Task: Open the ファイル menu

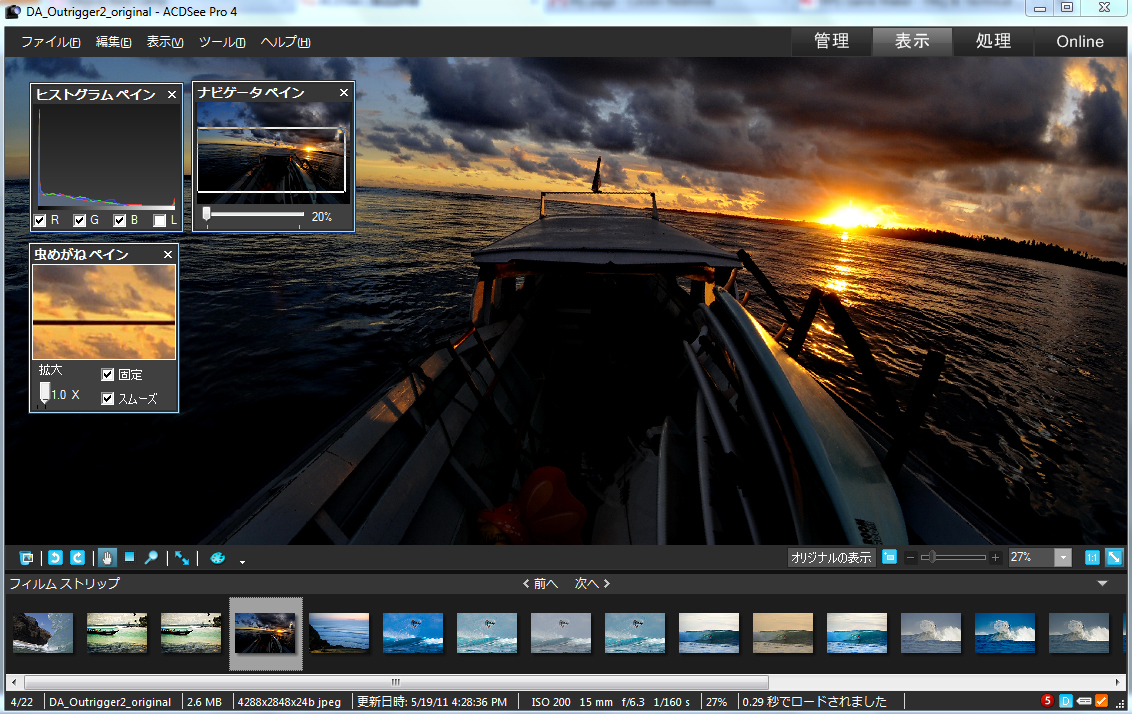Action: 51,42
